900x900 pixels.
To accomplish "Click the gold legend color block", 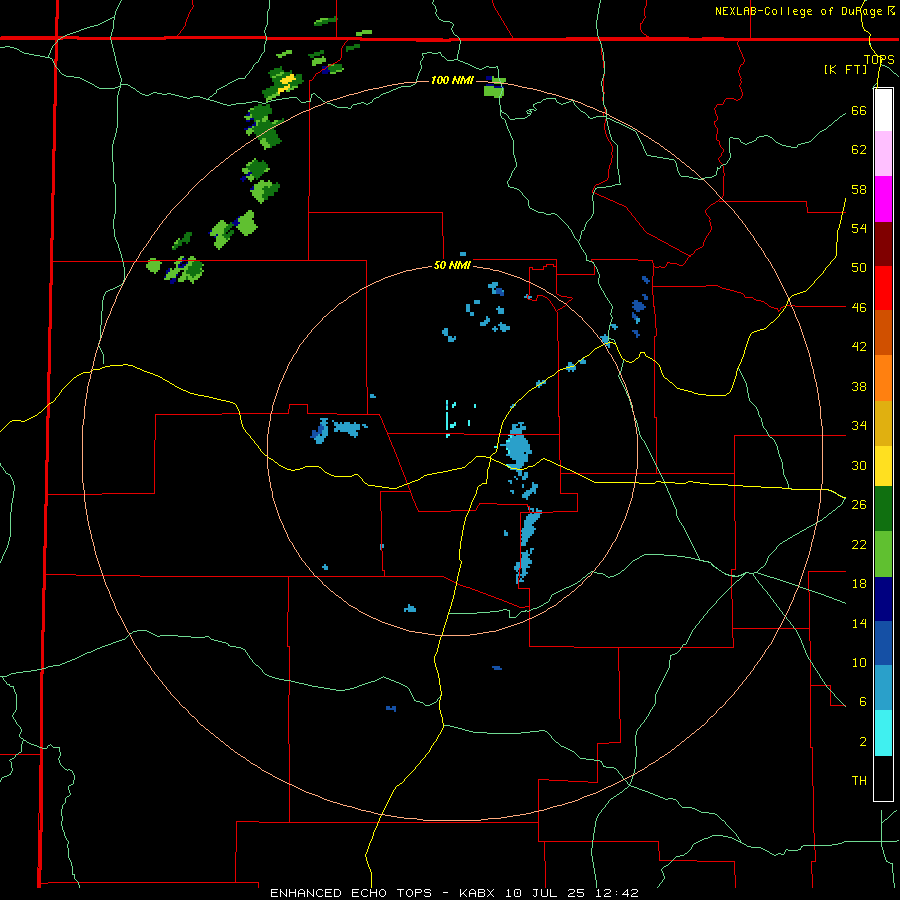I will (883, 423).
